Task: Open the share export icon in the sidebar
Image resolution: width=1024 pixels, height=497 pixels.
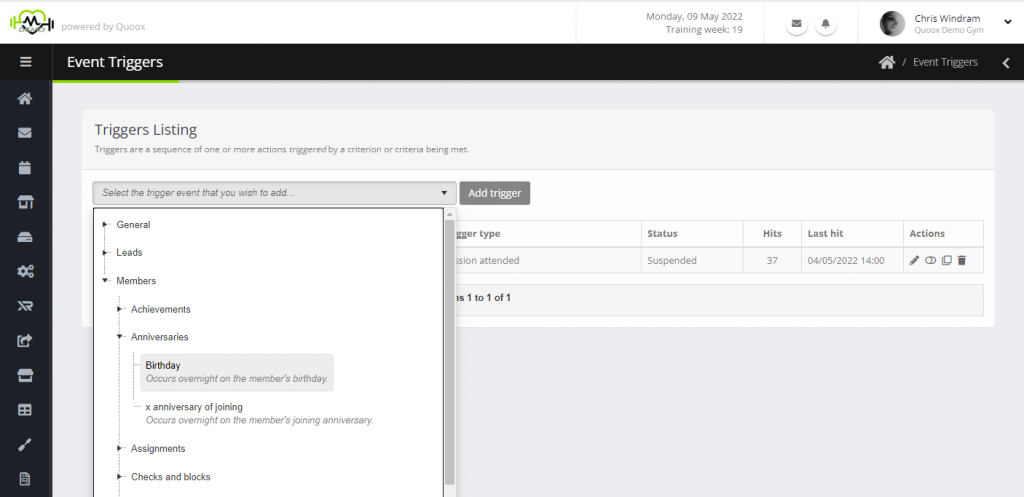Action: coord(25,340)
